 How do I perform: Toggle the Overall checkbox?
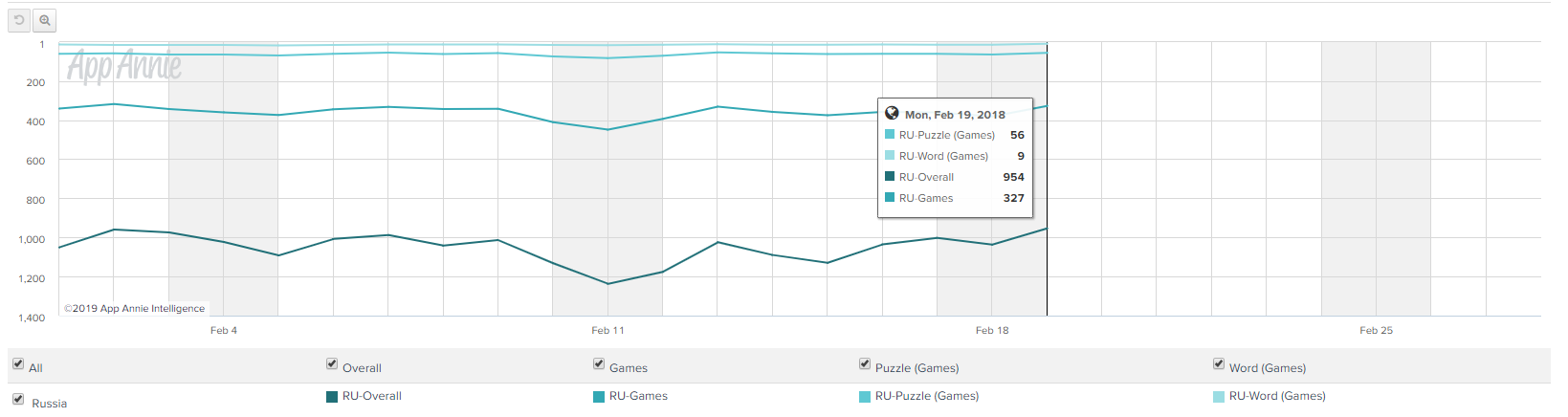tap(332, 363)
